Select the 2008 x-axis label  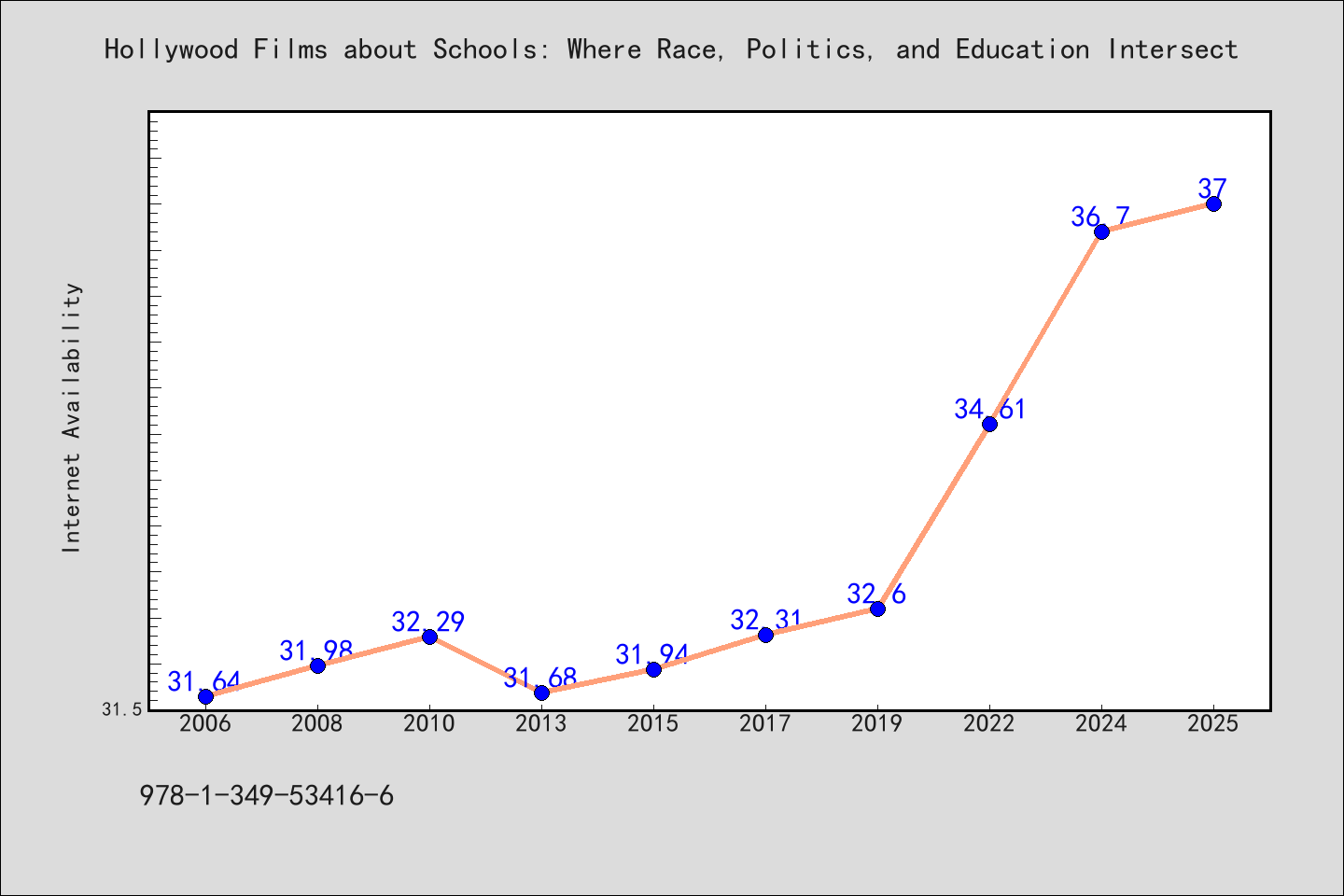(317, 724)
